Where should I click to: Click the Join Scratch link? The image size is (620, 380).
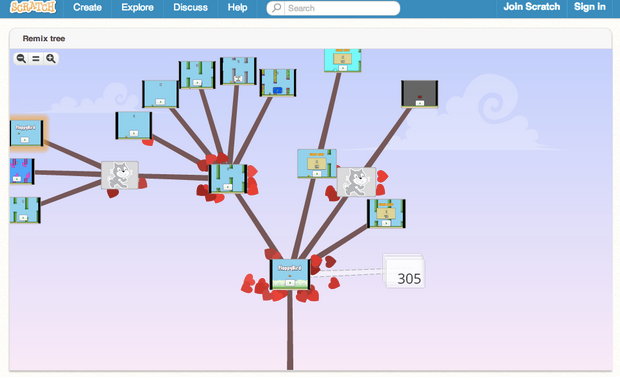pos(531,7)
